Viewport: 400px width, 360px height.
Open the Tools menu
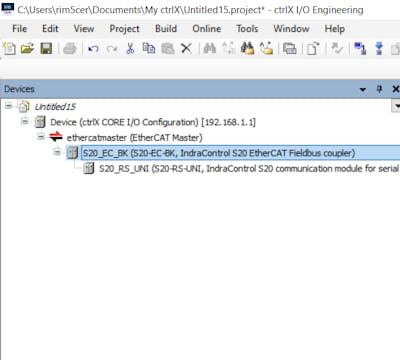tap(247, 29)
